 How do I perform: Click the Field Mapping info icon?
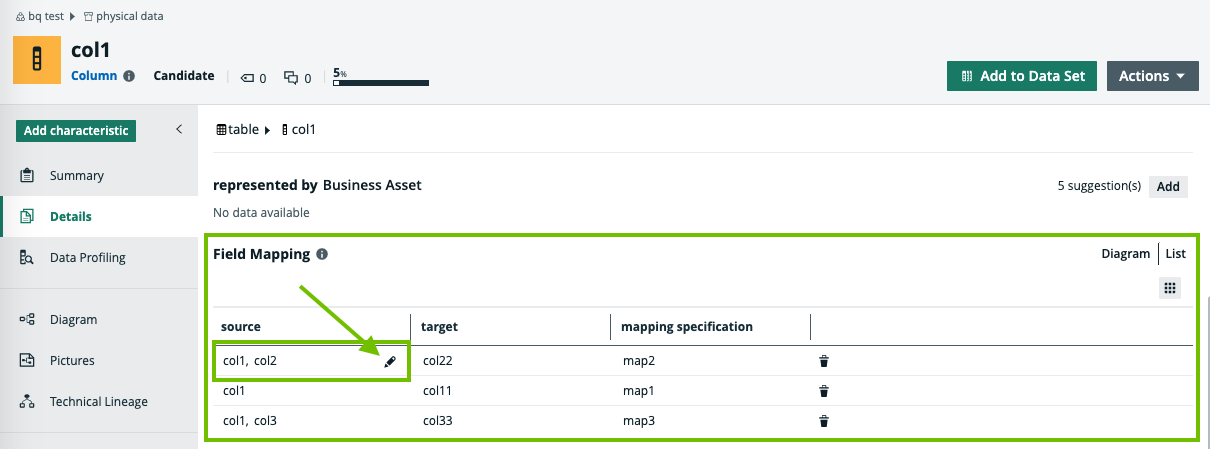pos(322,254)
